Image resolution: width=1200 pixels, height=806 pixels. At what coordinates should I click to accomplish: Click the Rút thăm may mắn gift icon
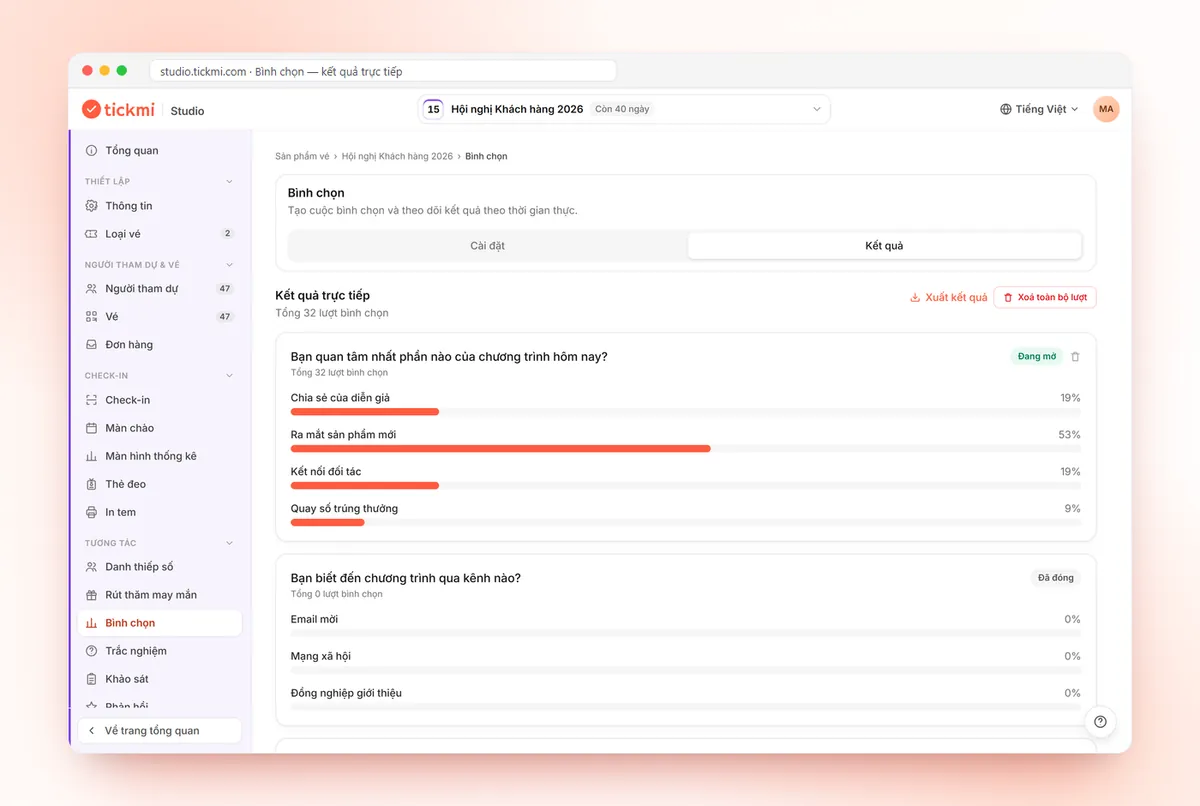coord(92,595)
